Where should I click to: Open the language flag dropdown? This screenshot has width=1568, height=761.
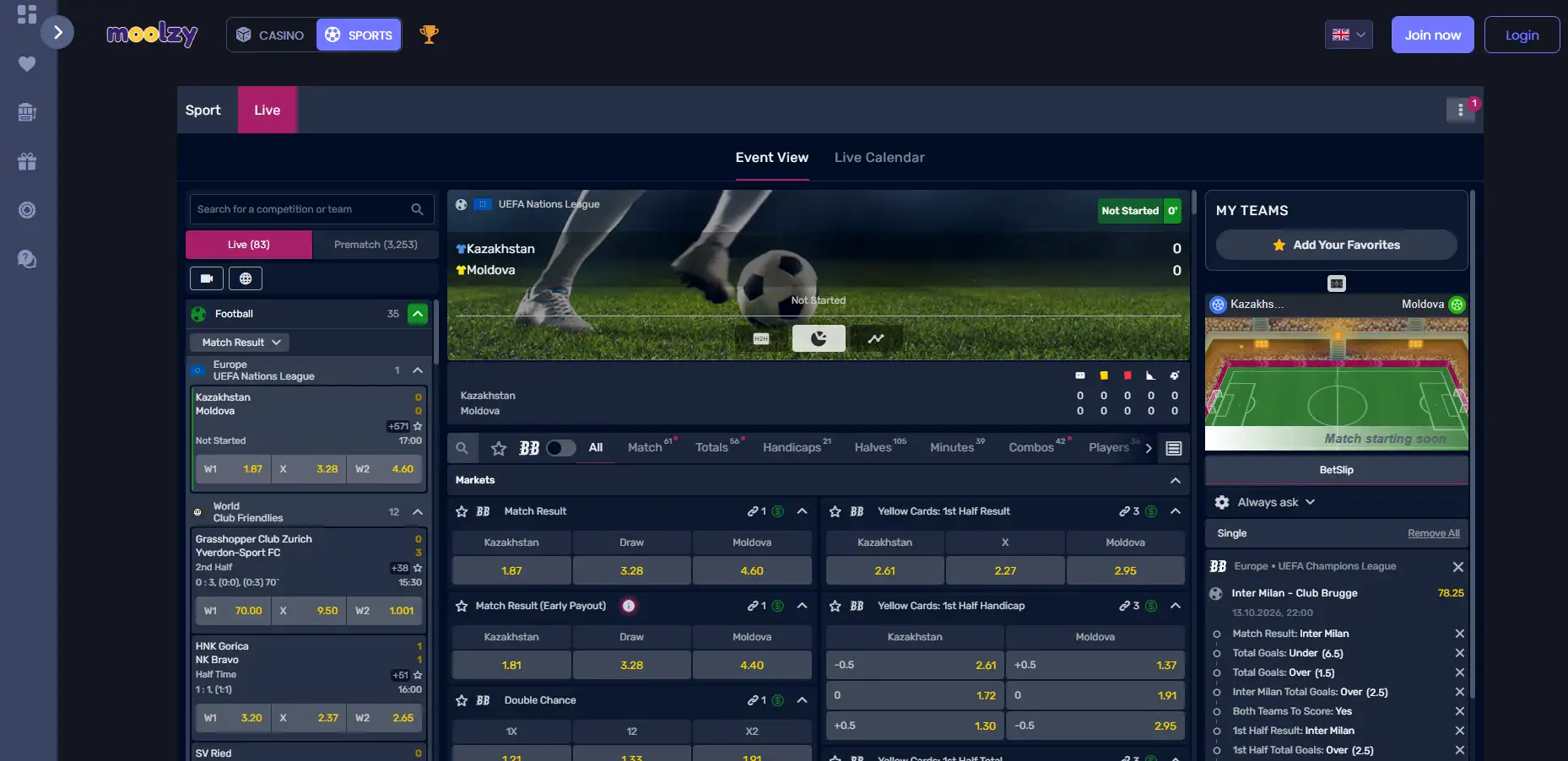[x=1349, y=35]
